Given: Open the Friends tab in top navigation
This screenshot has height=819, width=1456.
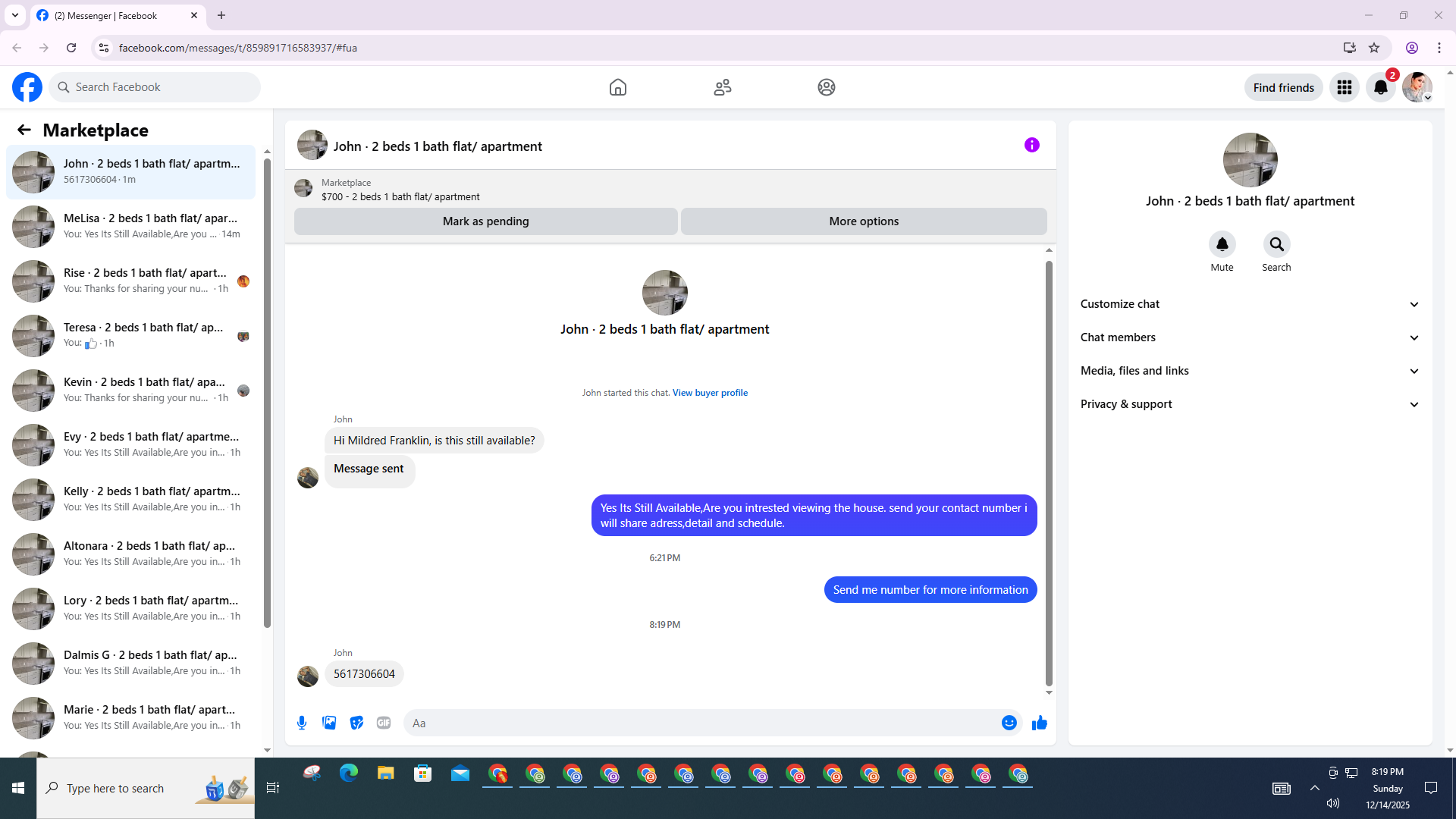Looking at the screenshot, I should coord(722,87).
